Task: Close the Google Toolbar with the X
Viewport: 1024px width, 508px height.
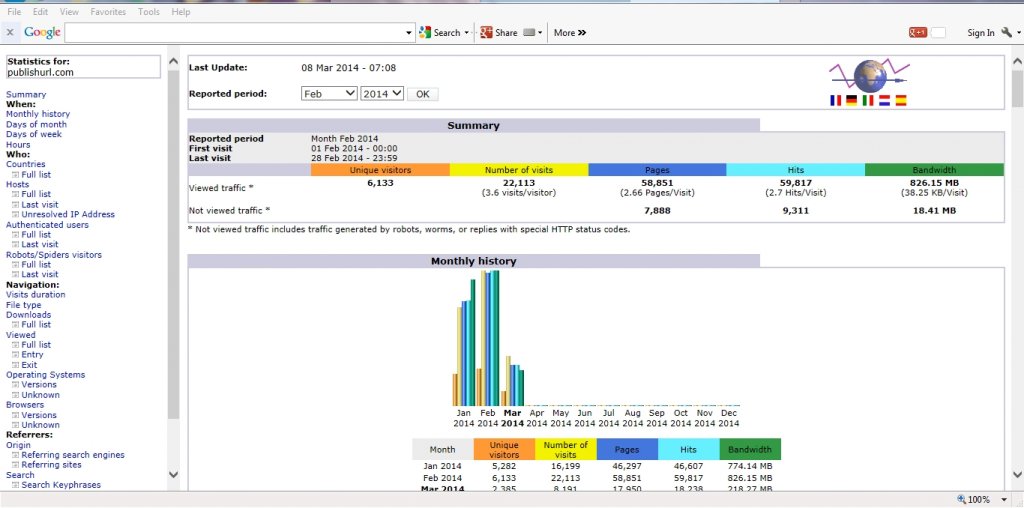Action: 10,33
